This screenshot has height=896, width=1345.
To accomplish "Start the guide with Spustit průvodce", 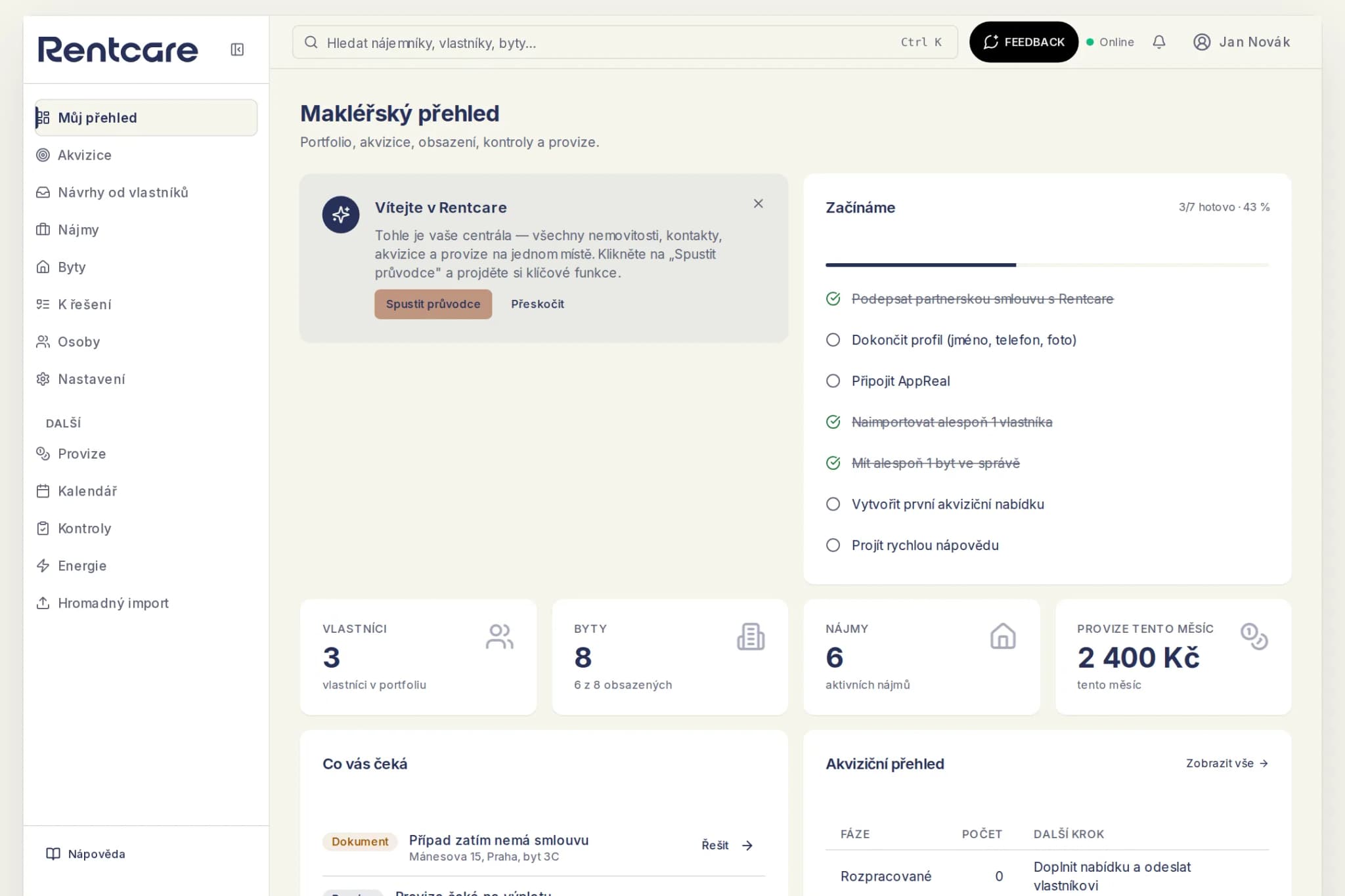I will pyautogui.click(x=433, y=304).
